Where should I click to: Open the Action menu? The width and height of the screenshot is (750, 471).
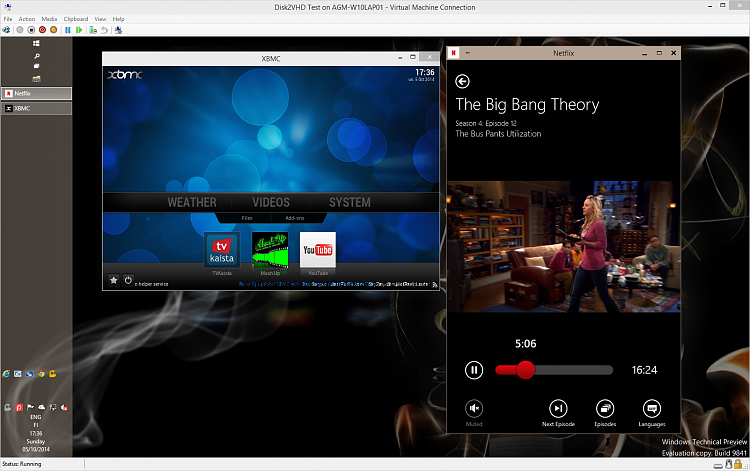(27, 19)
